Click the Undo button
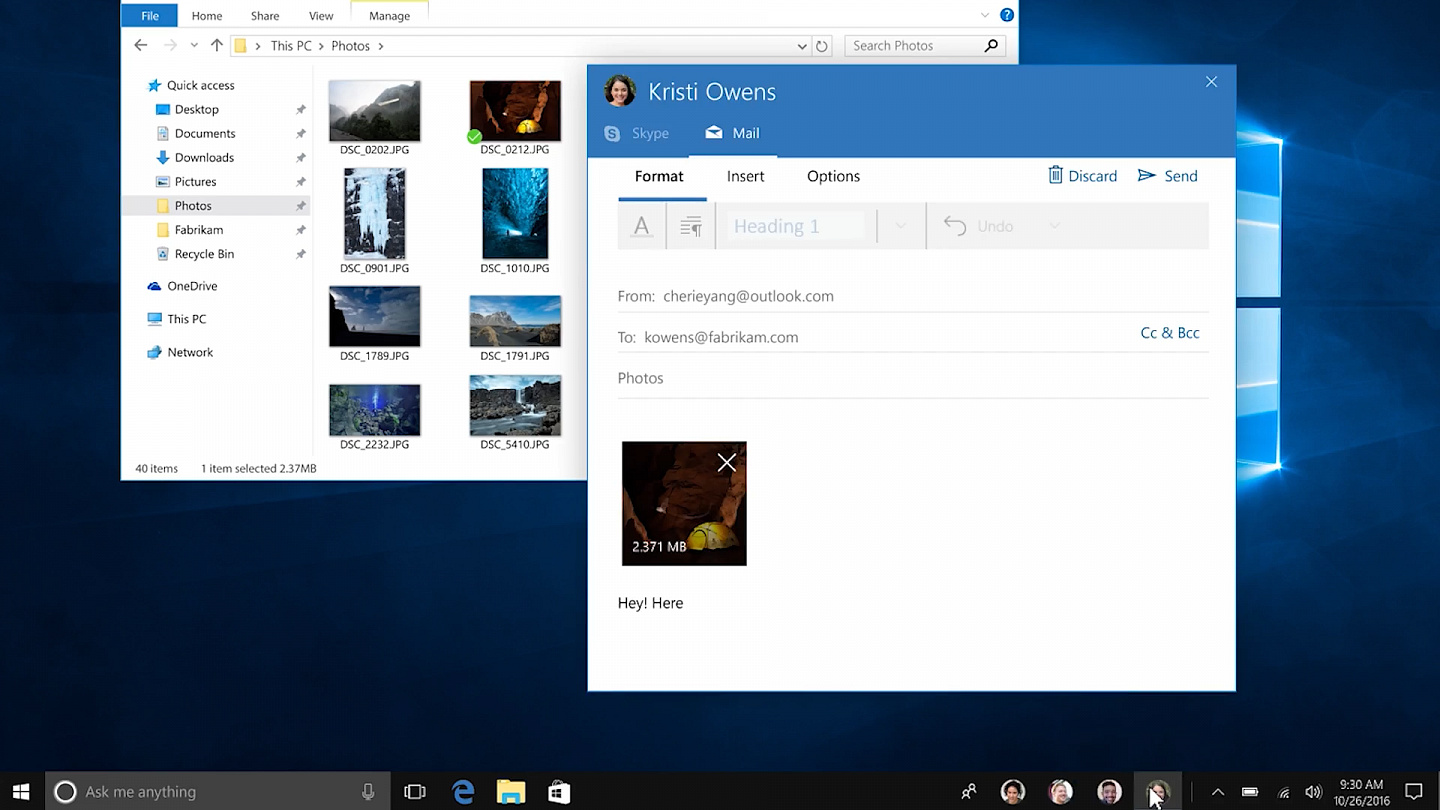This screenshot has height=810, width=1440. [979, 226]
